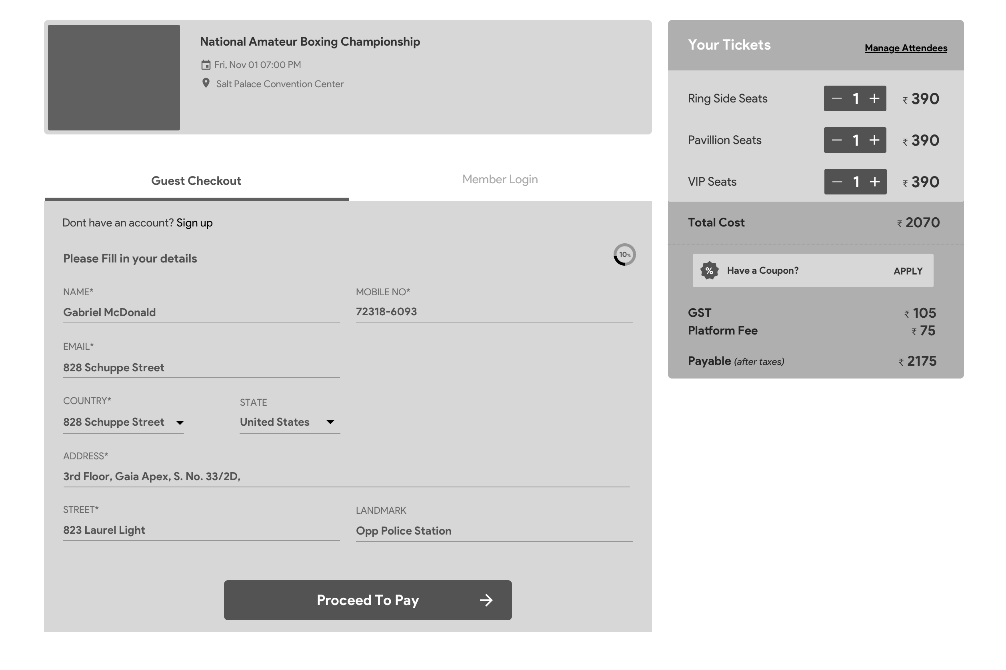Follow the Sign up link
Viewport: 1006px width, 670px height.
[194, 223]
